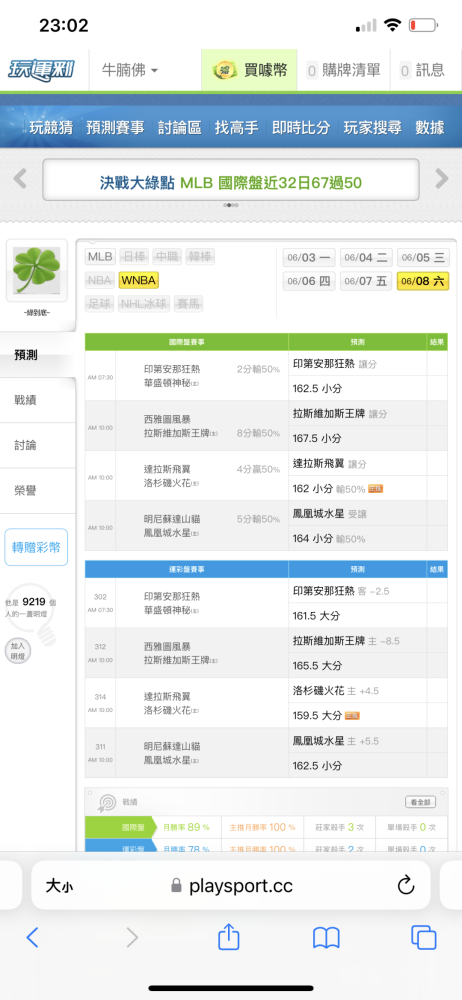The width and height of the screenshot is (462, 1000).
Task: Select 足球 league filter
Action: (100, 304)
